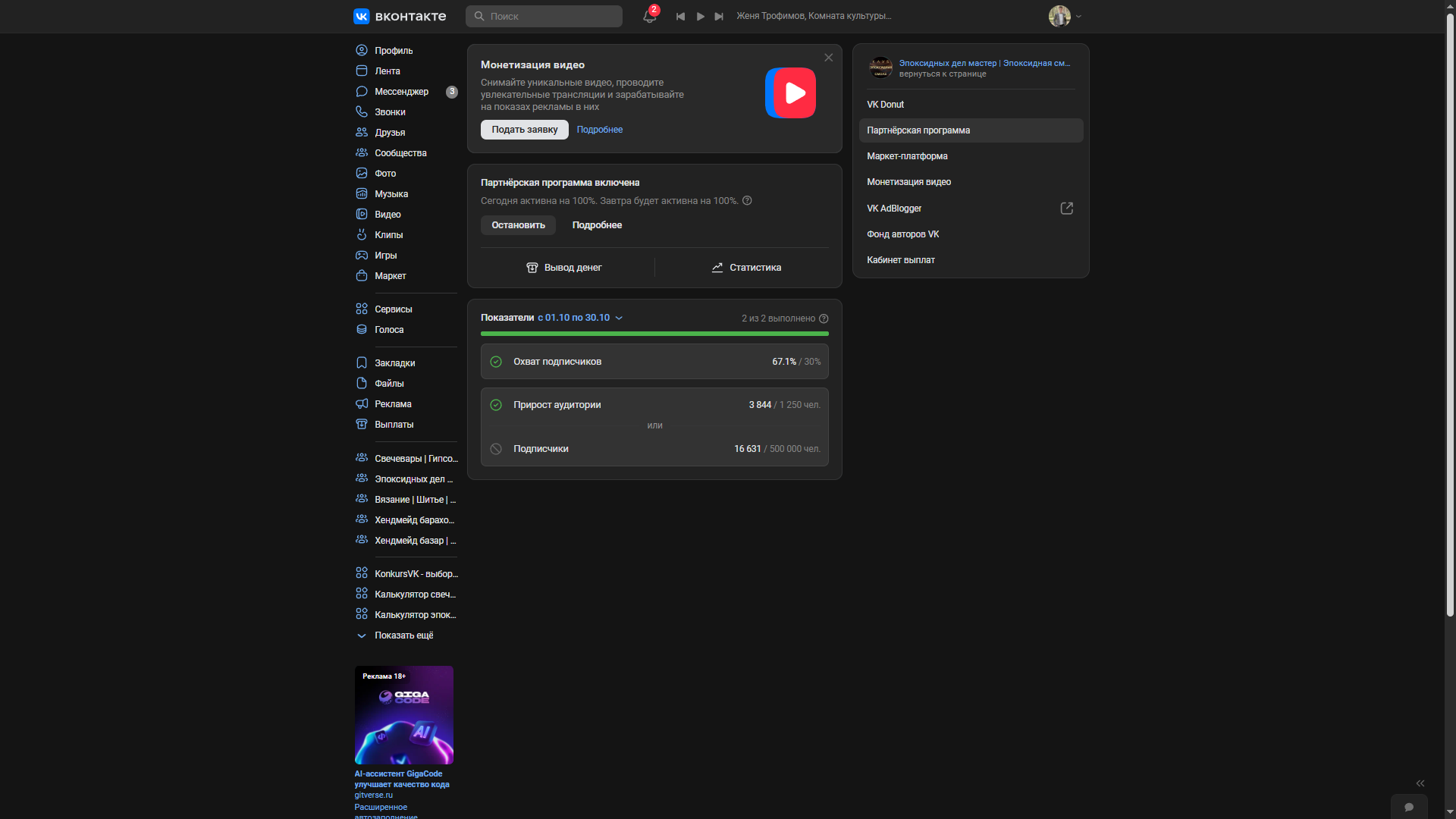Click 'Остановить' to stop partner program
This screenshot has height=819, width=1456.
click(x=518, y=225)
